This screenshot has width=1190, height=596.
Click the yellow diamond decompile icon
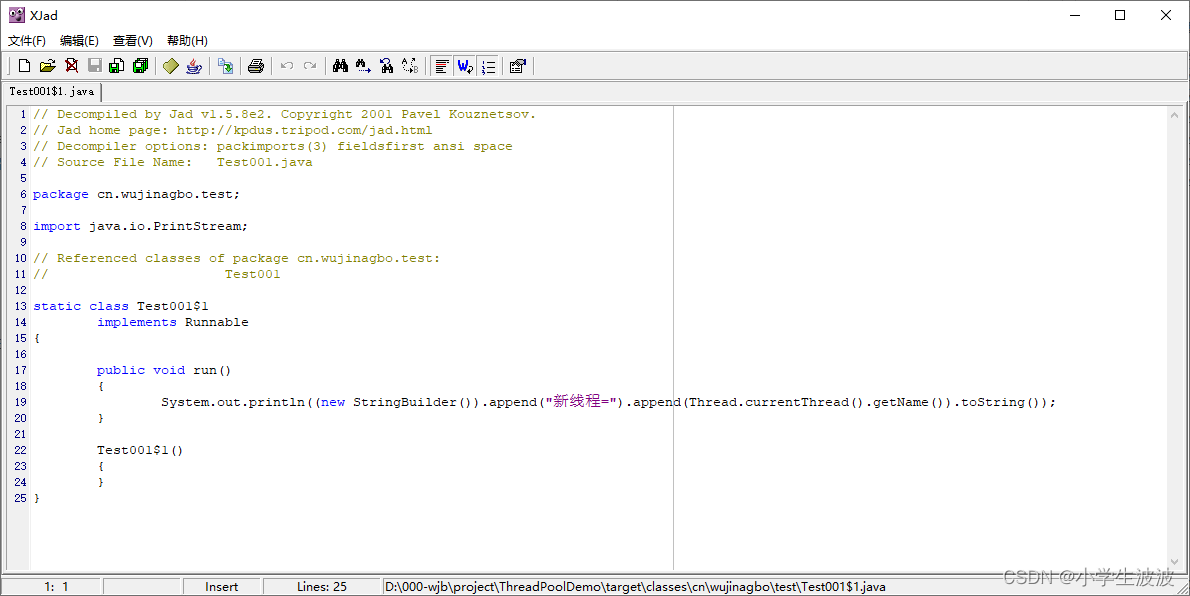[171, 66]
